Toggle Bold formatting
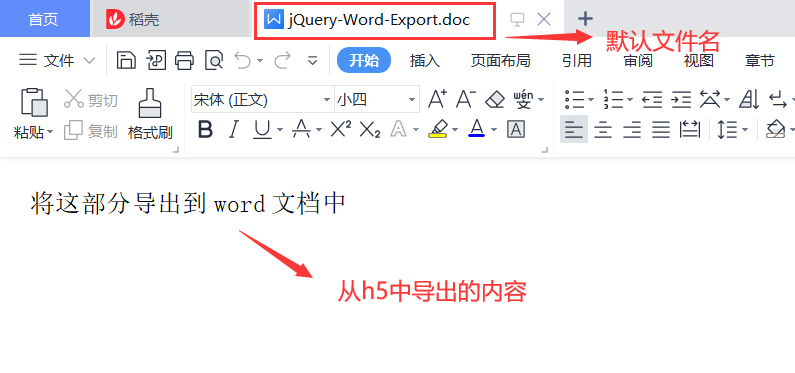795x373 pixels. (x=205, y=130)
